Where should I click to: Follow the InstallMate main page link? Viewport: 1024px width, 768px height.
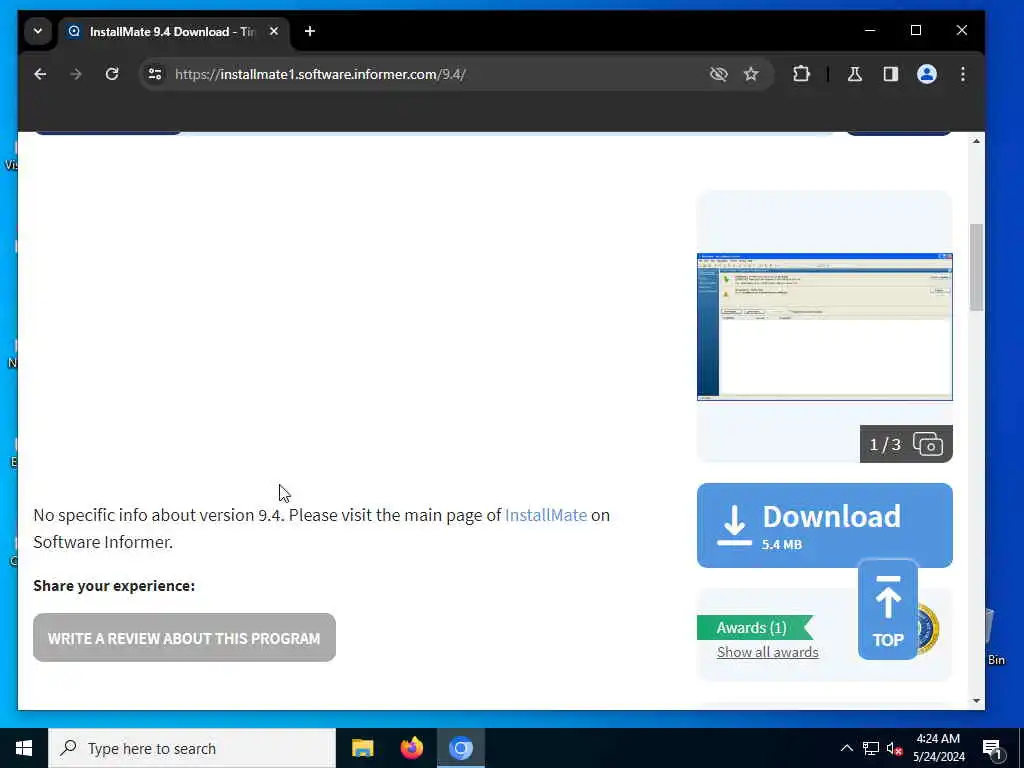coord(546,515)
